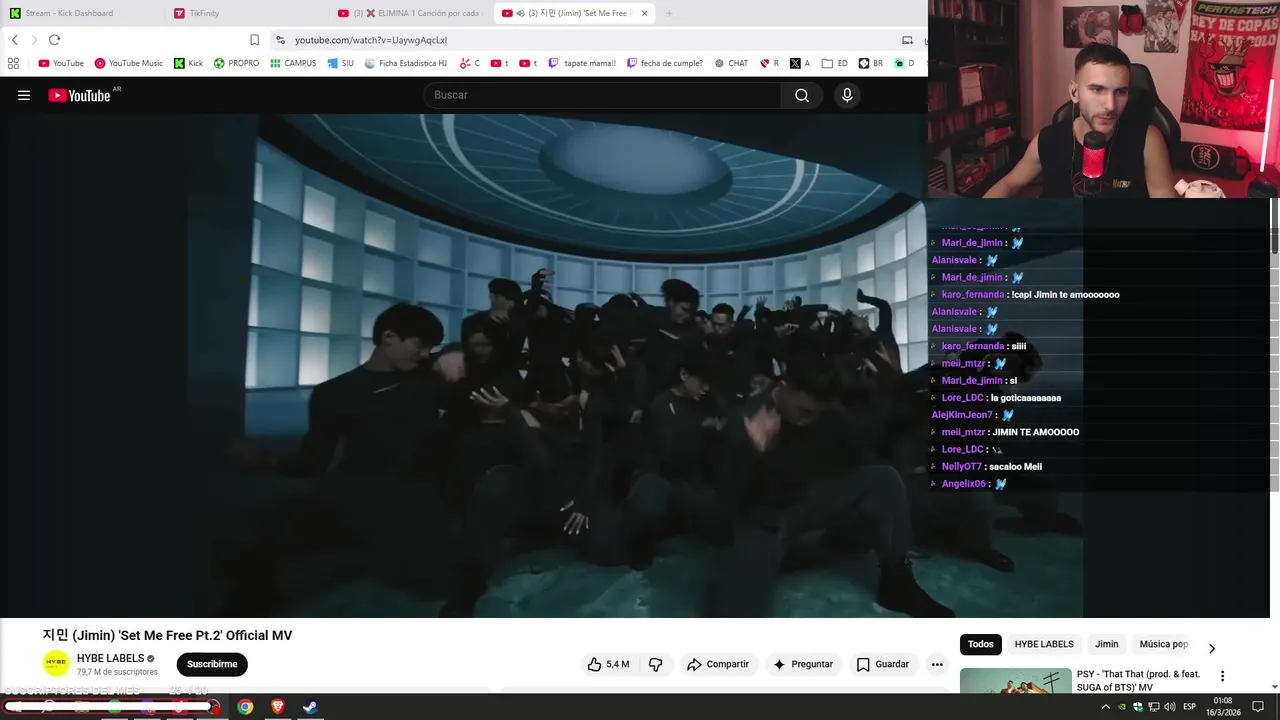
Task: Open Google Chrome from taskbar
Action: [245, 707]
